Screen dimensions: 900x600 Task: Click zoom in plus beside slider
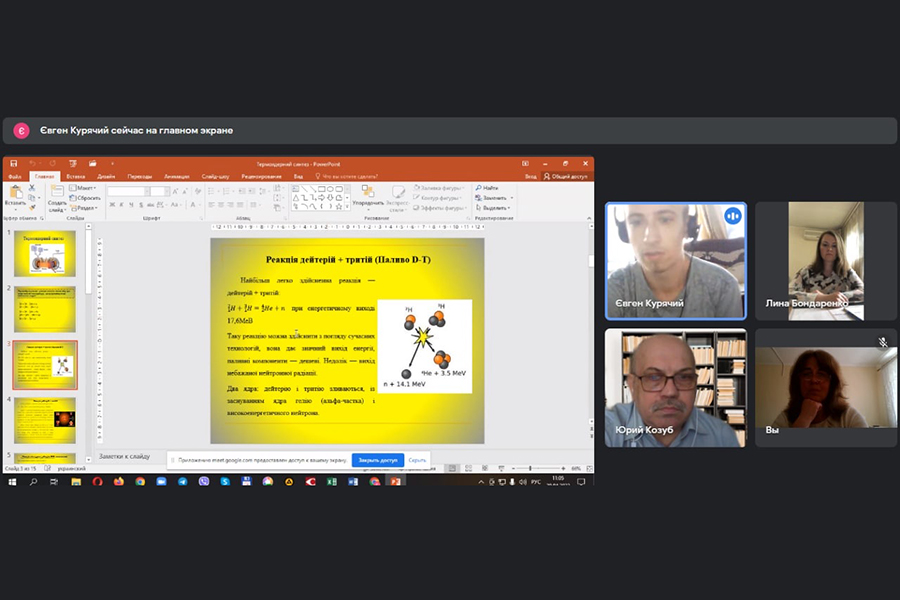click(x=564, y=469)
